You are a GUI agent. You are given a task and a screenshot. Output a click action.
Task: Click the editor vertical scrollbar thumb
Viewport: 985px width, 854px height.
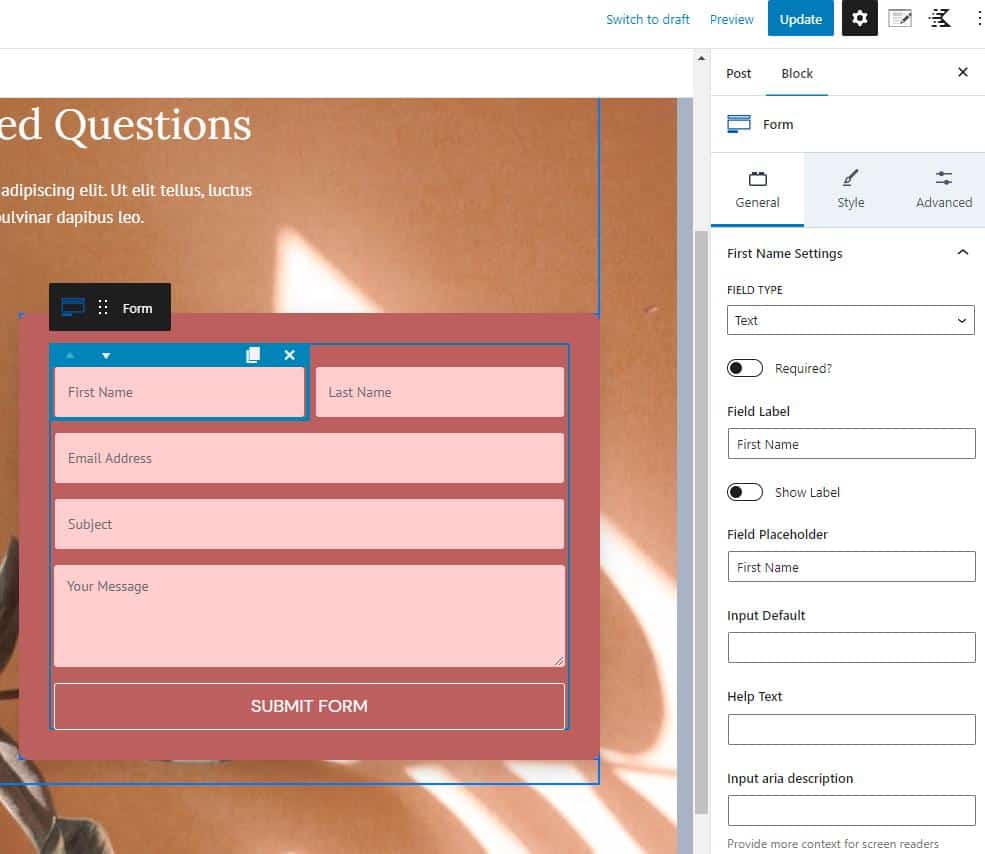[x=701, y=522]
